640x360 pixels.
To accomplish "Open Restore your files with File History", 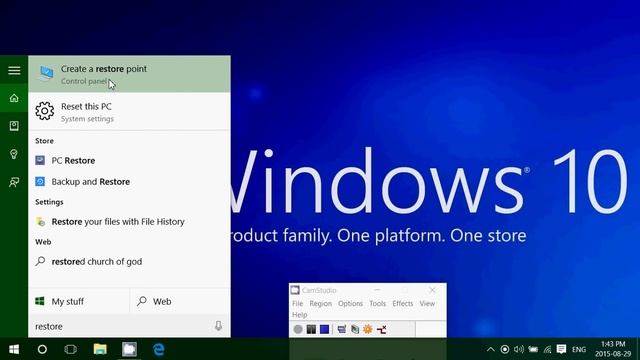I will click(x=129, y=222).
